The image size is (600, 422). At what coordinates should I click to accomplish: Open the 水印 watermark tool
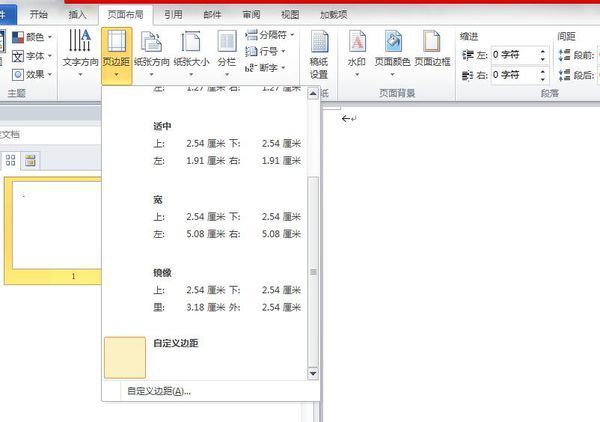(357, 53)
